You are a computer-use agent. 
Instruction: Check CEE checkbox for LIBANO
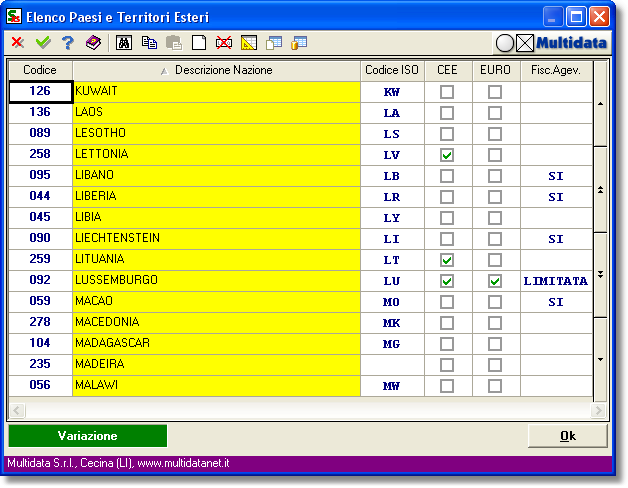[x=447, y=176]
